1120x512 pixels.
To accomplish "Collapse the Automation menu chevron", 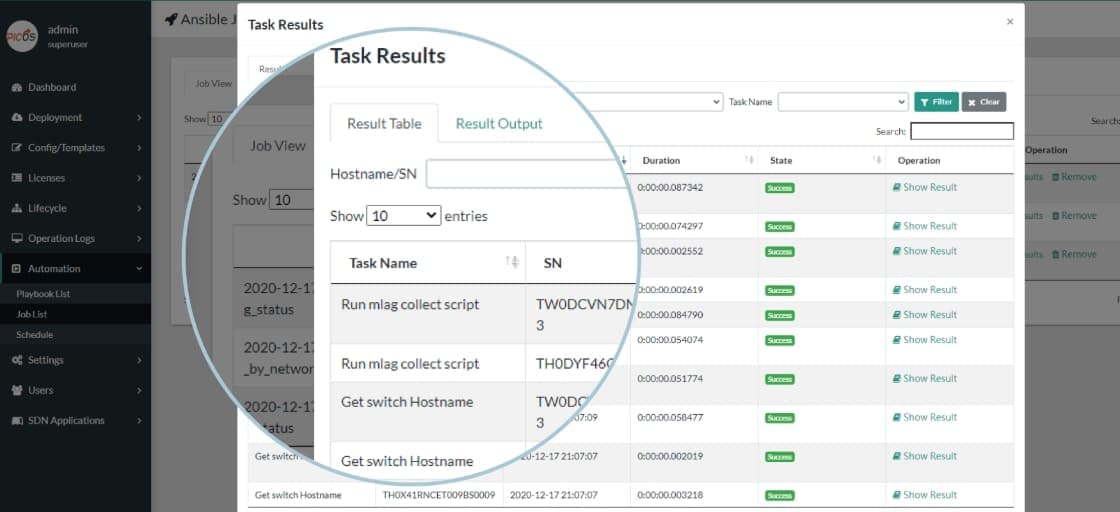I will pos(139,268).
